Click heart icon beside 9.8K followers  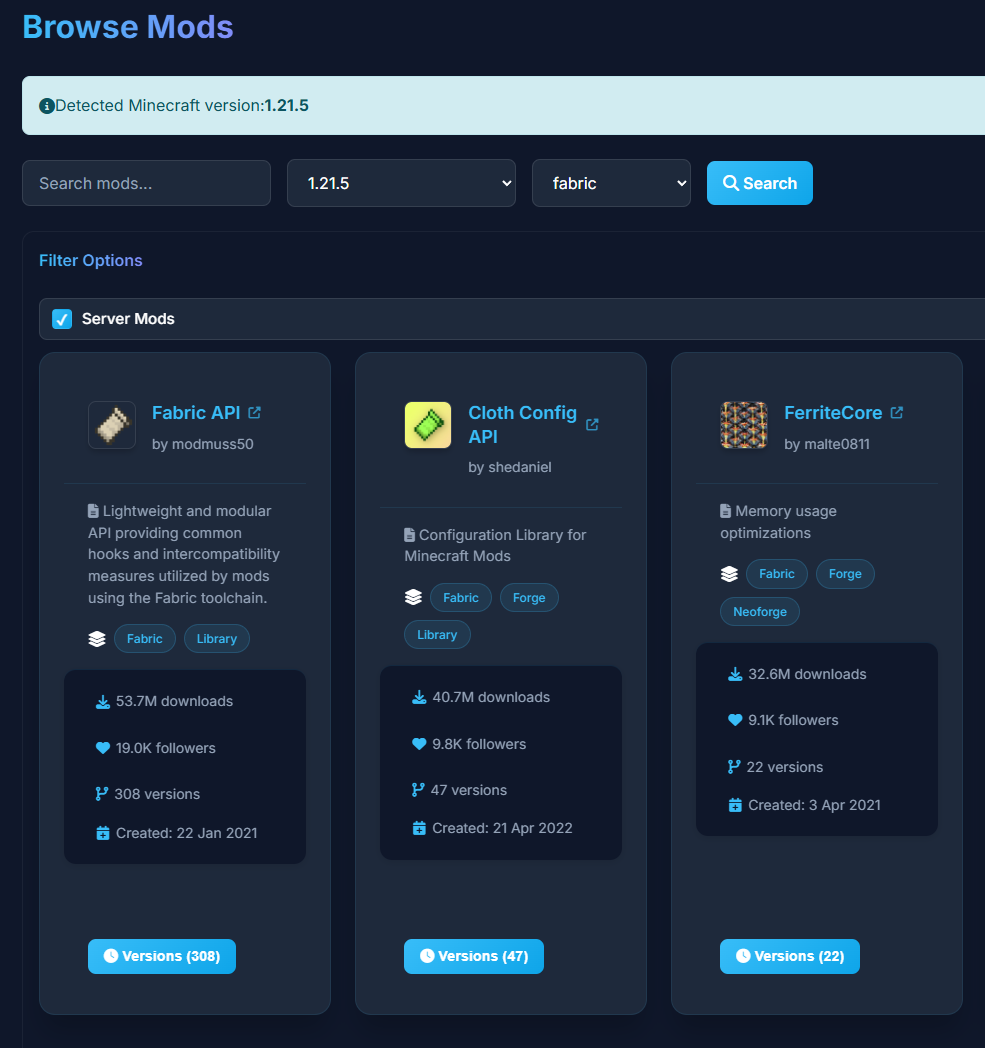[x=419, y=744]
